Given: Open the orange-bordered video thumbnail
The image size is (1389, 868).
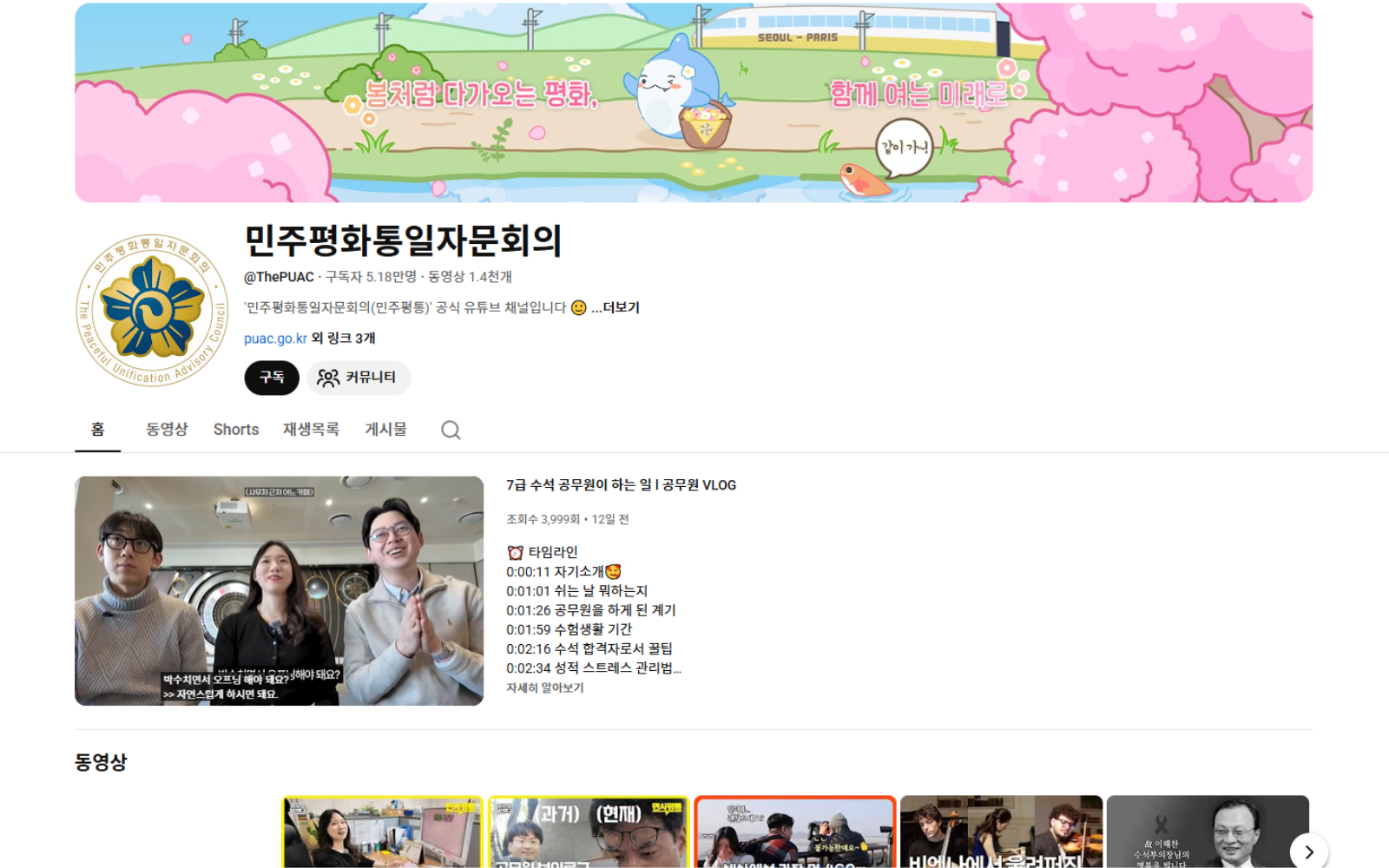Looking at the screenshot, I should 795,832.
